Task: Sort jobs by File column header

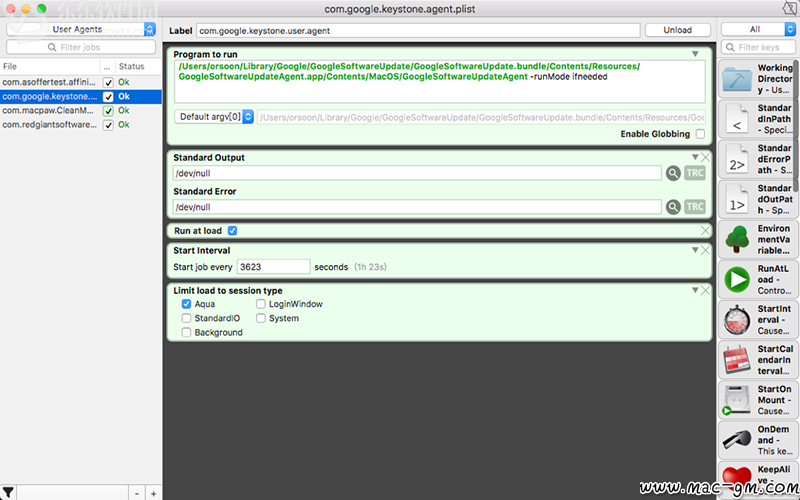Action: click(x=50, y=66)
